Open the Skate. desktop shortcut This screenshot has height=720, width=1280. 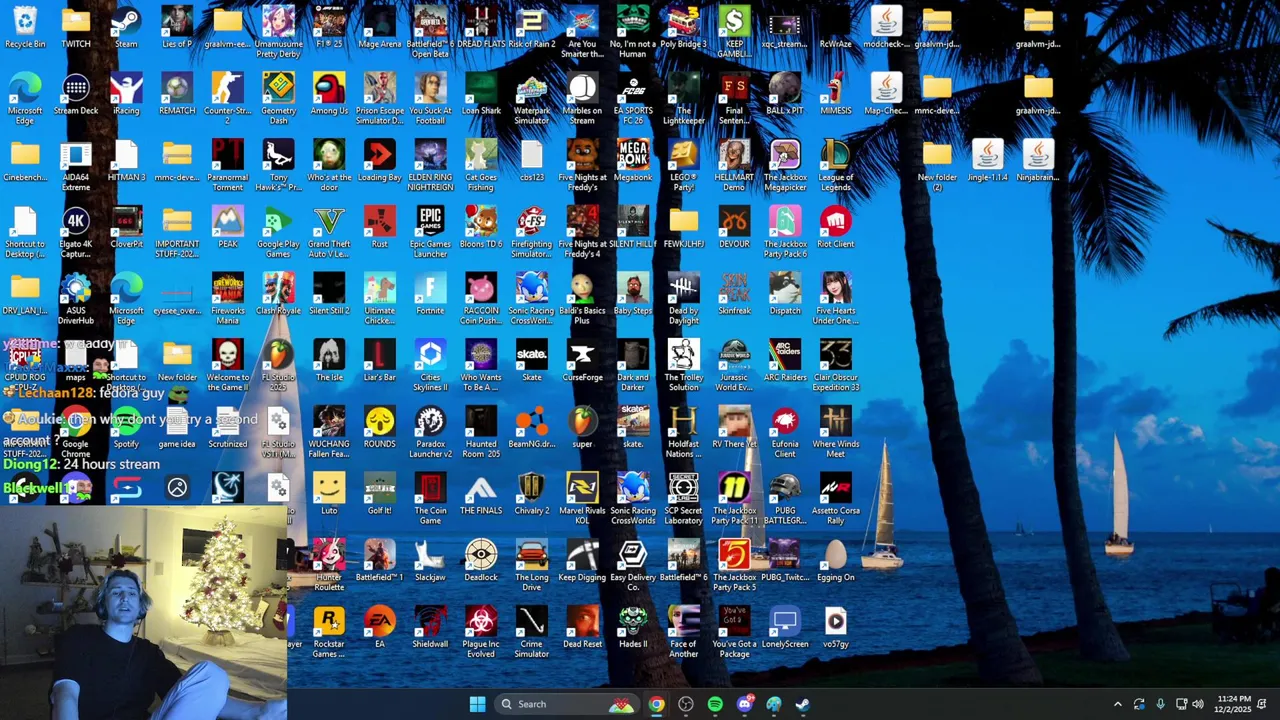(x=532, y=362)
